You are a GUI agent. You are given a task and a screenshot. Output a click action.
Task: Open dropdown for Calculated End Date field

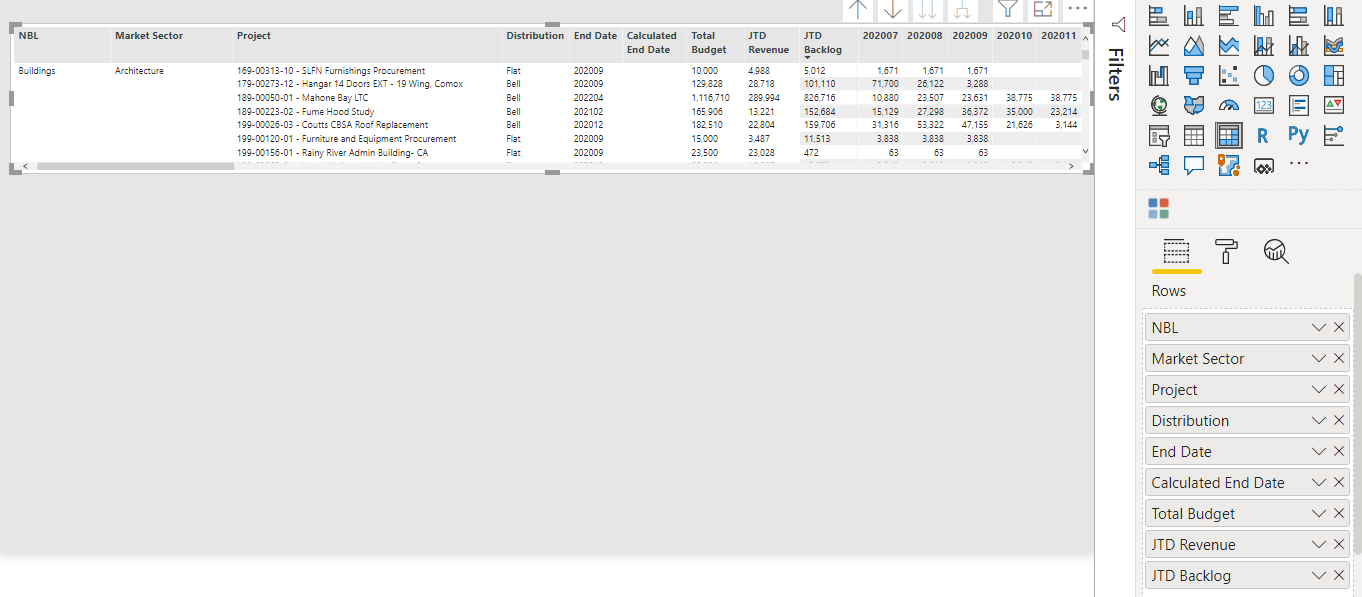coord(1319,483)
